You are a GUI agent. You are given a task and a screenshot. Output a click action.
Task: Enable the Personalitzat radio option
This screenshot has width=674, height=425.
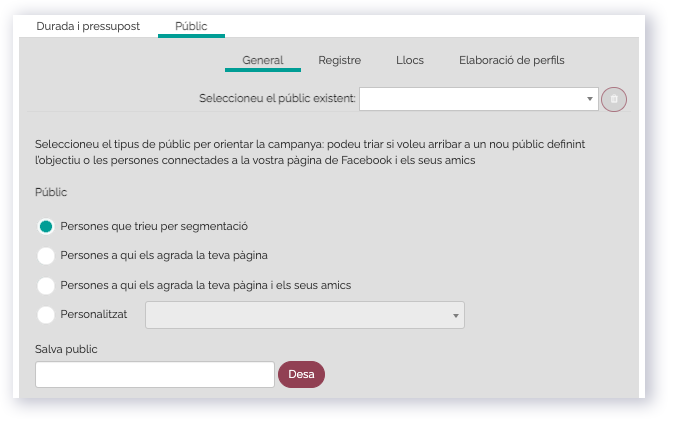point(46,315)
